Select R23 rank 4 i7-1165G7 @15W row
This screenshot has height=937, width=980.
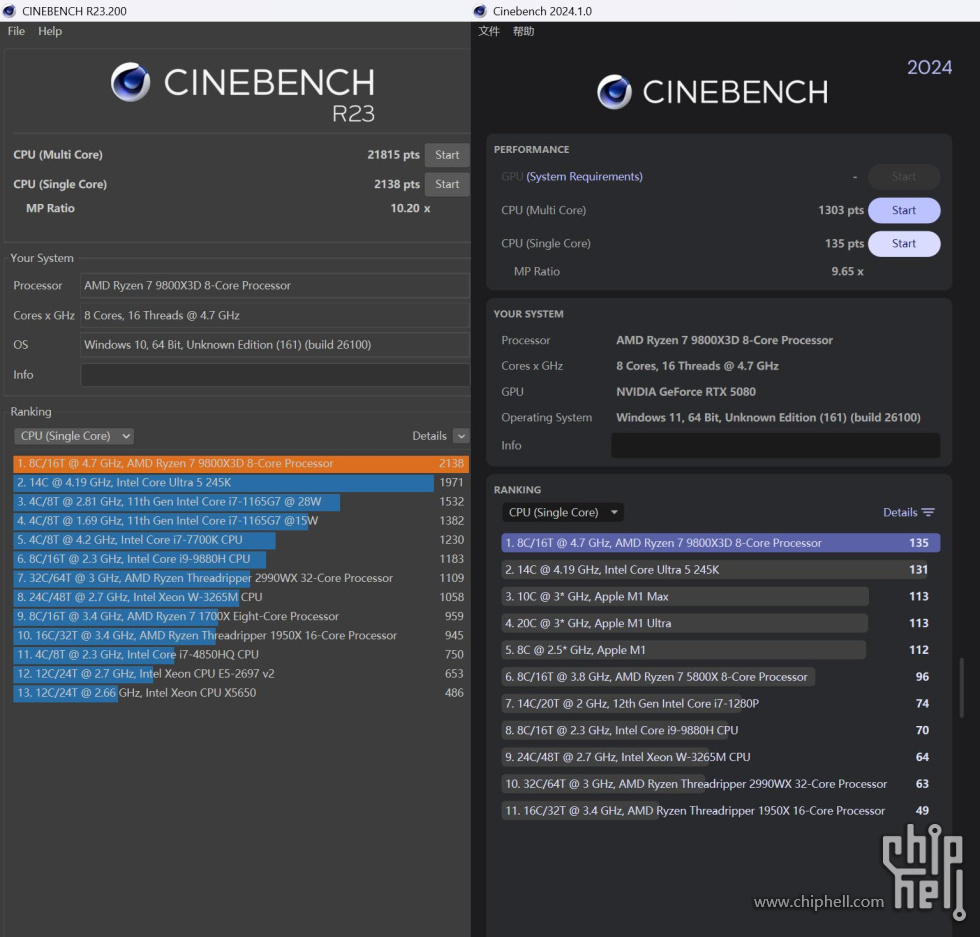241,521
